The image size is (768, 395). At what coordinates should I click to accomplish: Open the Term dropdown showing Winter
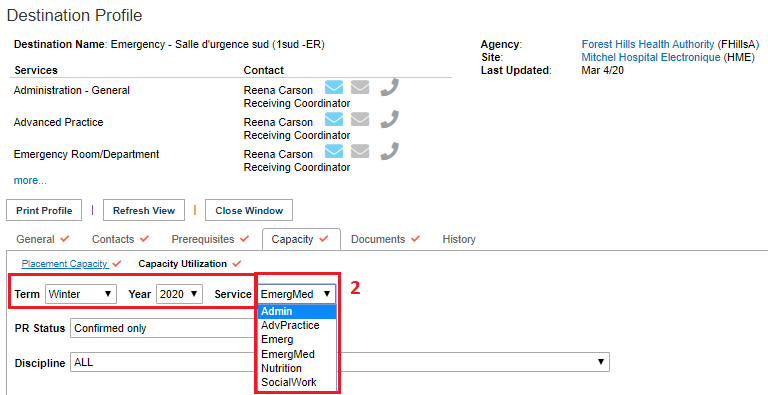pyautogui.click(x=81, y=294)
